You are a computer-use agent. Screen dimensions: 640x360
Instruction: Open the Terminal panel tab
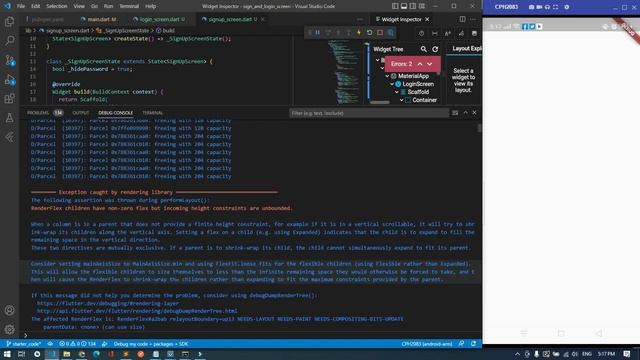(153, 113)
